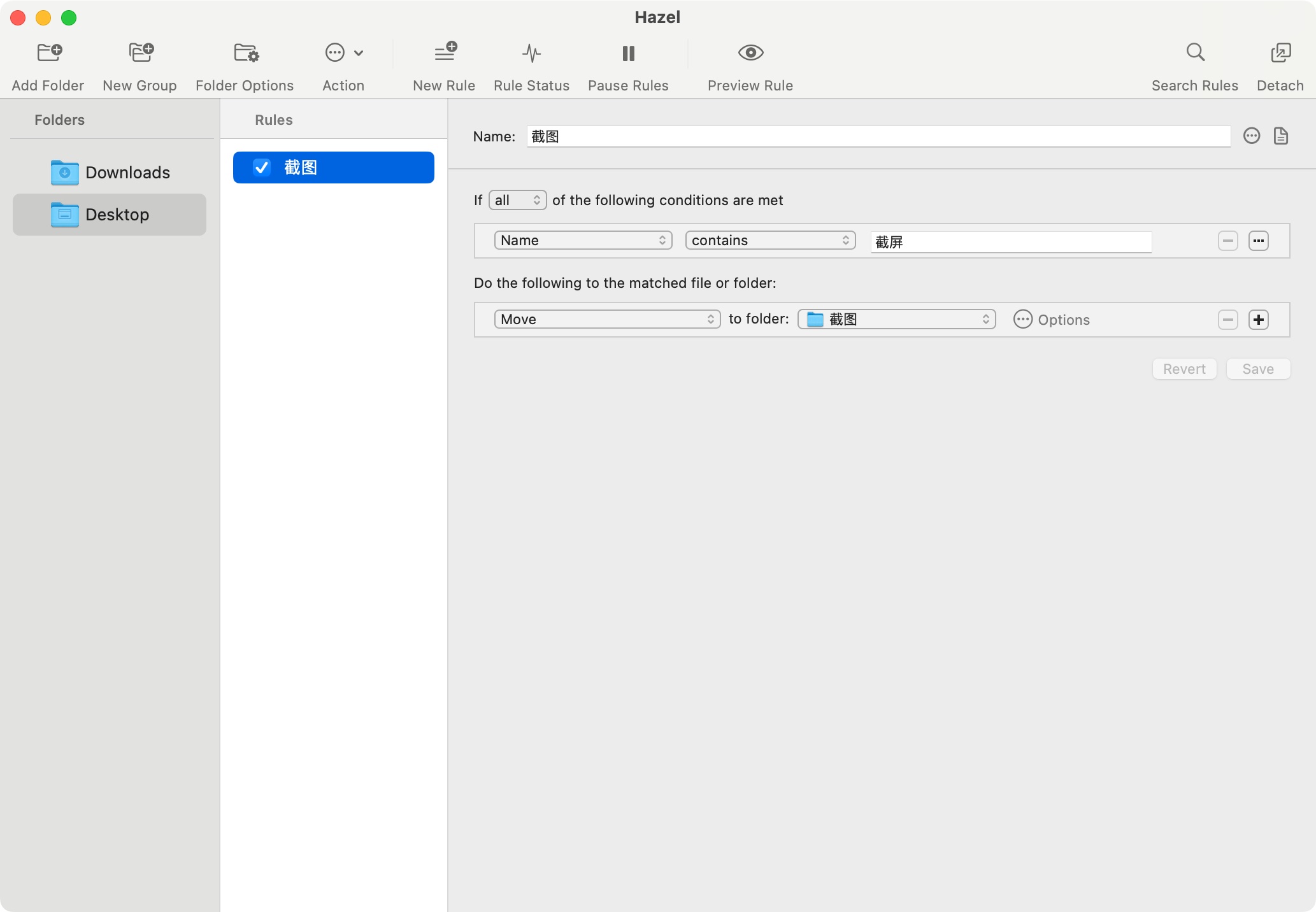Open Folder Options in the toolbar
This screenshot has width=1316, height=912.
pos(245,53)
